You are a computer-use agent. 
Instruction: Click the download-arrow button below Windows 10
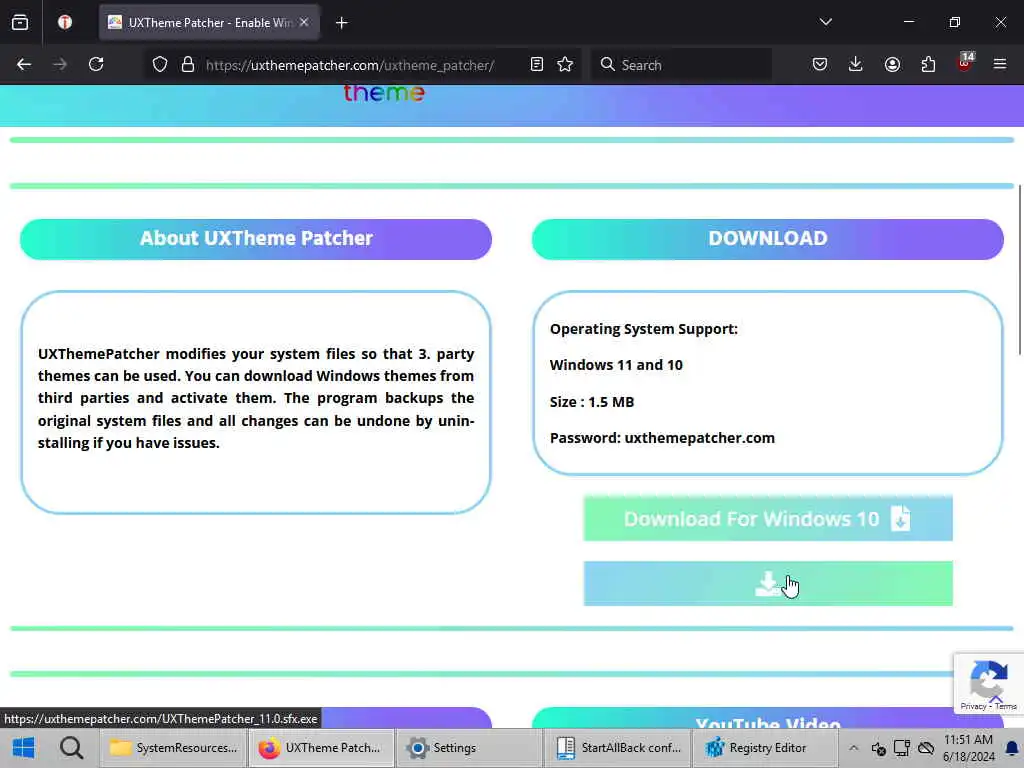(768, 584)
